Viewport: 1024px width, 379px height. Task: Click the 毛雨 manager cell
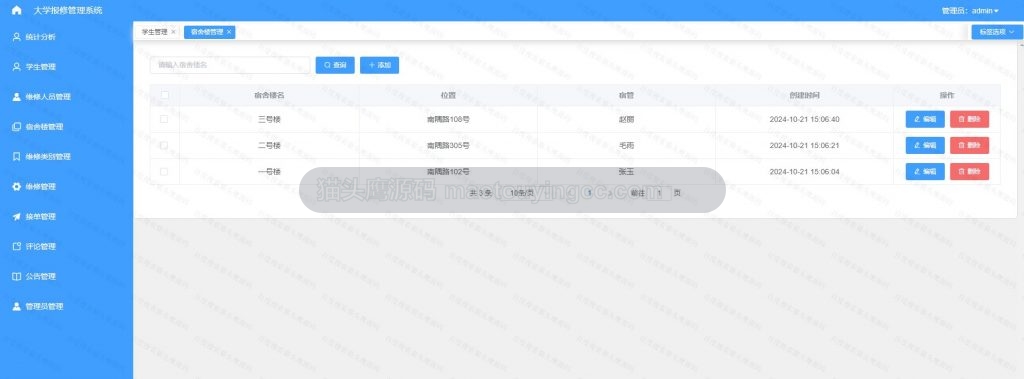pos(626,145)
